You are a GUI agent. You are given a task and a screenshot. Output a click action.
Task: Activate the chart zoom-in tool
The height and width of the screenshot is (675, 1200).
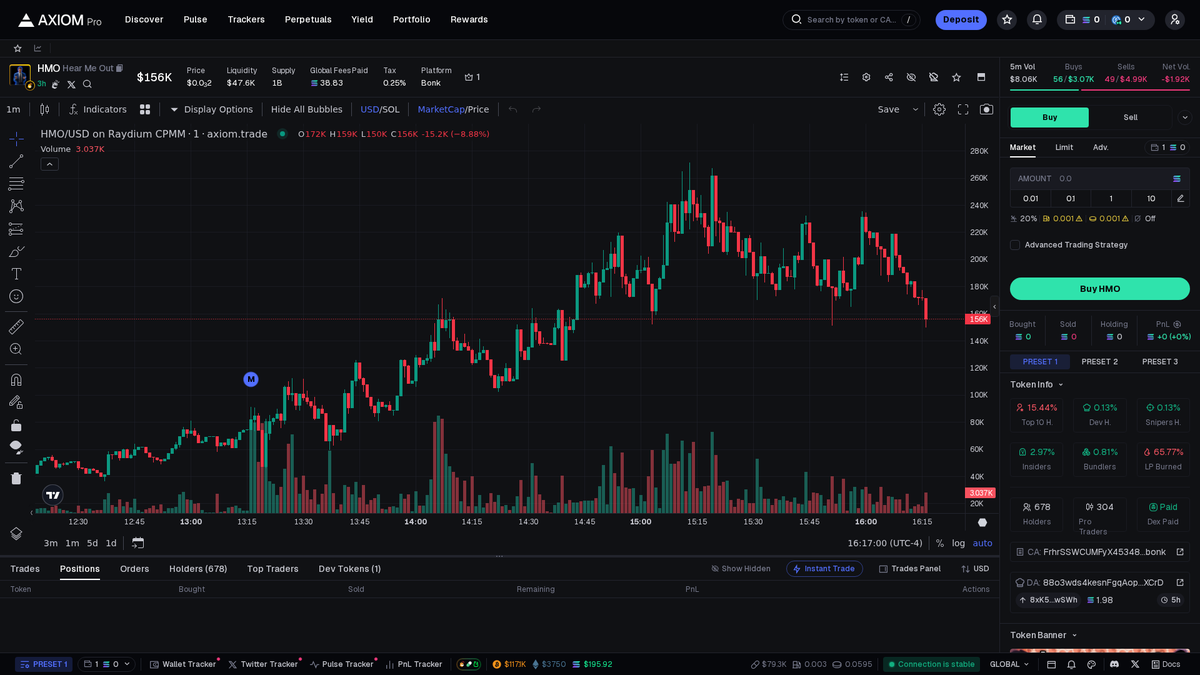[x=16, y=349]
